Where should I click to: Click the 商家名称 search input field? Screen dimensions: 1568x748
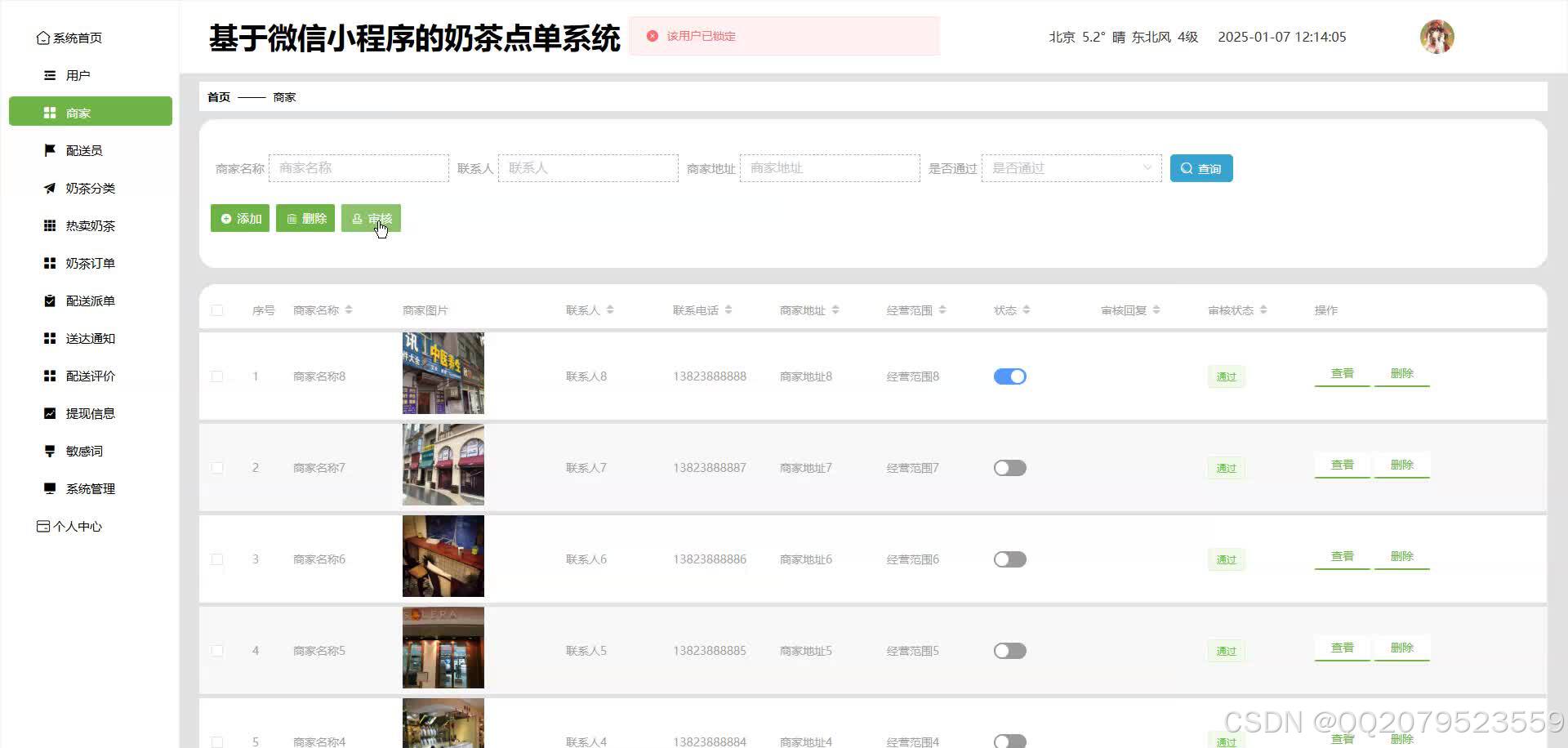coord(359,167)
